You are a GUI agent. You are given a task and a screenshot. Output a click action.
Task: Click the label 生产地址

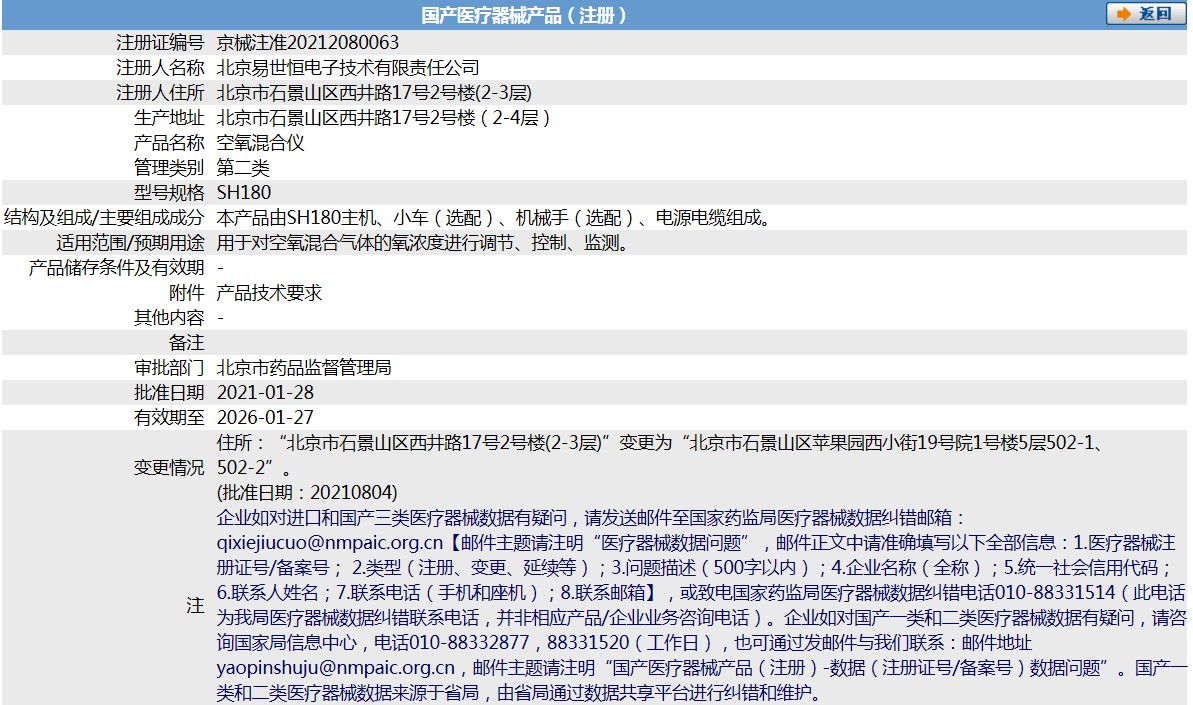pyautogui.click(x=169, y=118)
